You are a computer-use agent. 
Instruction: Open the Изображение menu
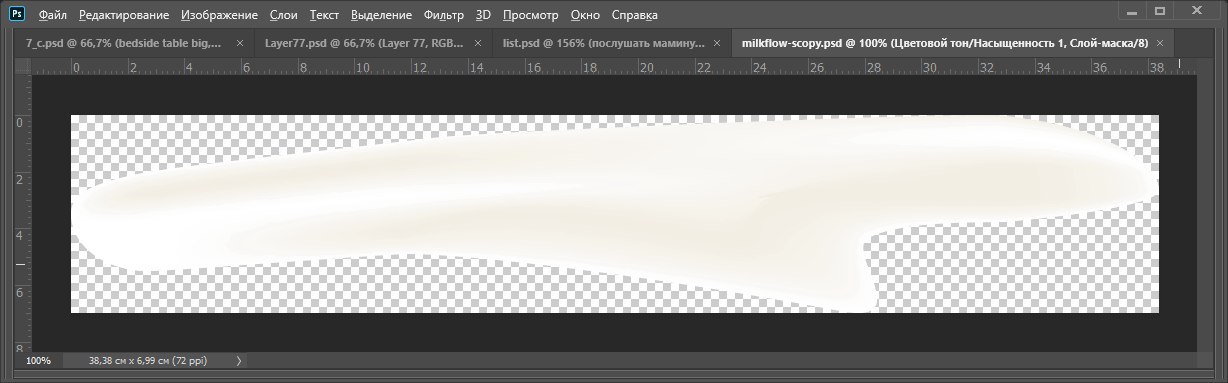point(220,15)
